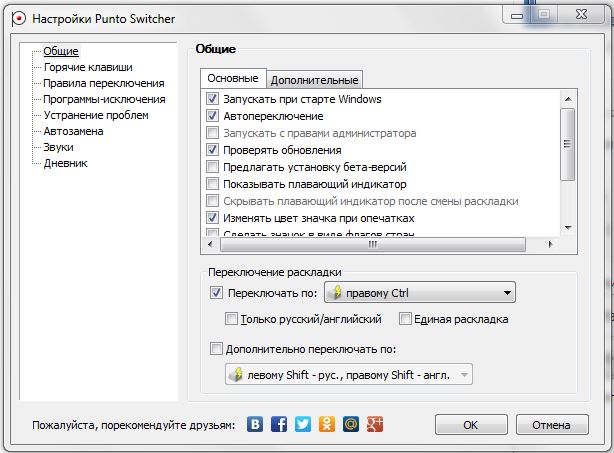Screen dimensions: 614x453
Task: Enable 'Дополнительно переключать по:' checkbox
Action: (x=216, y=348)
